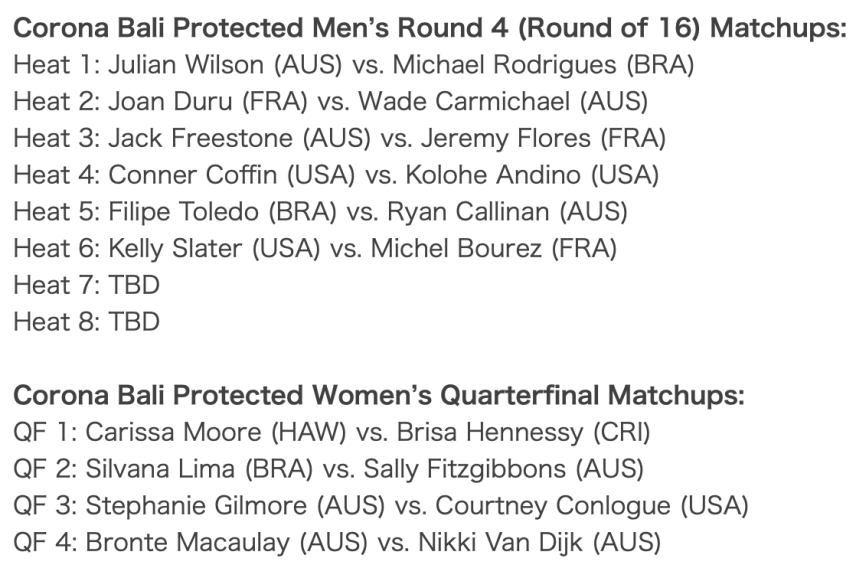Click Sally Fitzgibbons (AUS) name

(x=504, y=469)
